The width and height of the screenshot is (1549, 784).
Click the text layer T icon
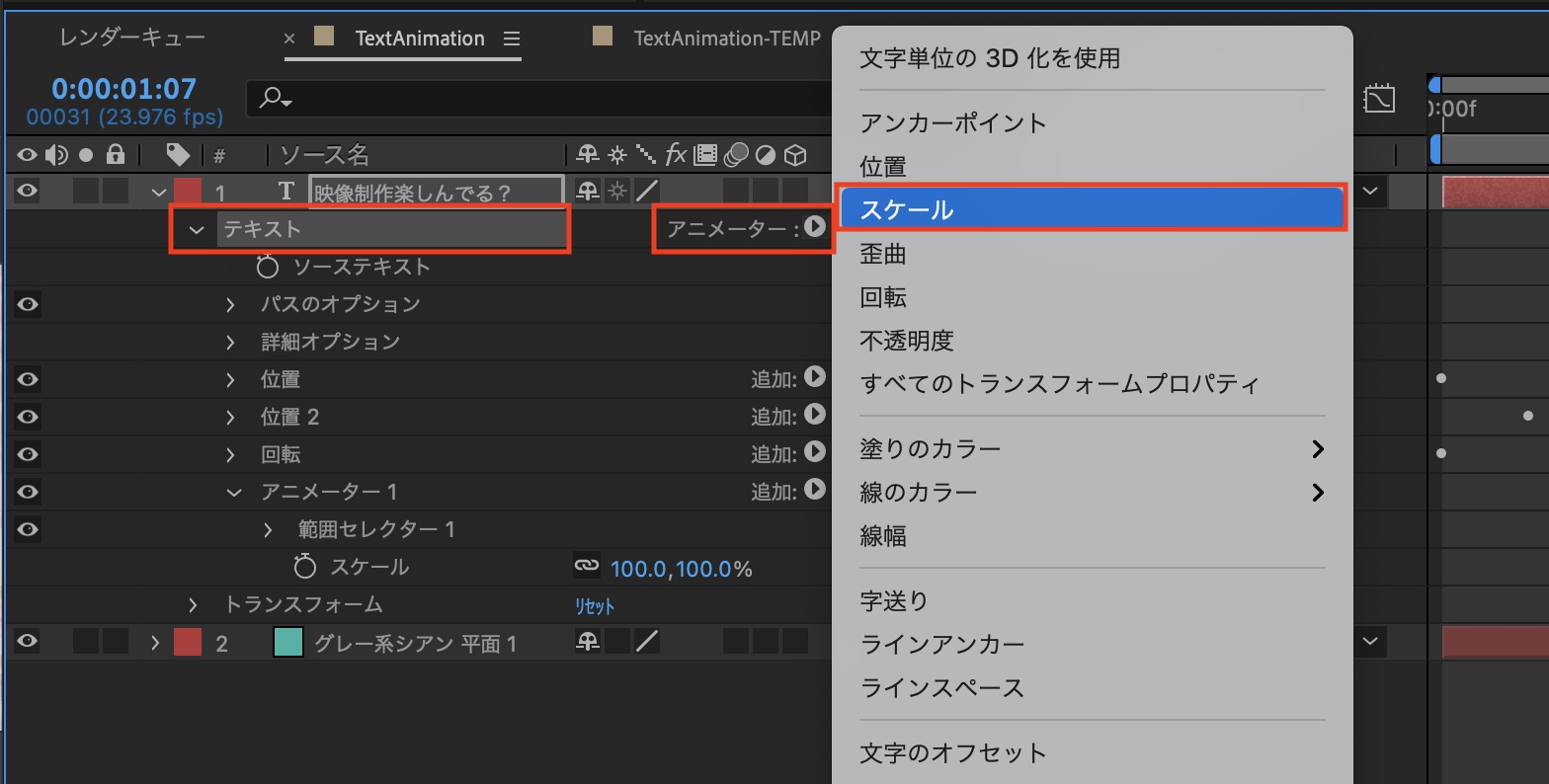(286, 191)
